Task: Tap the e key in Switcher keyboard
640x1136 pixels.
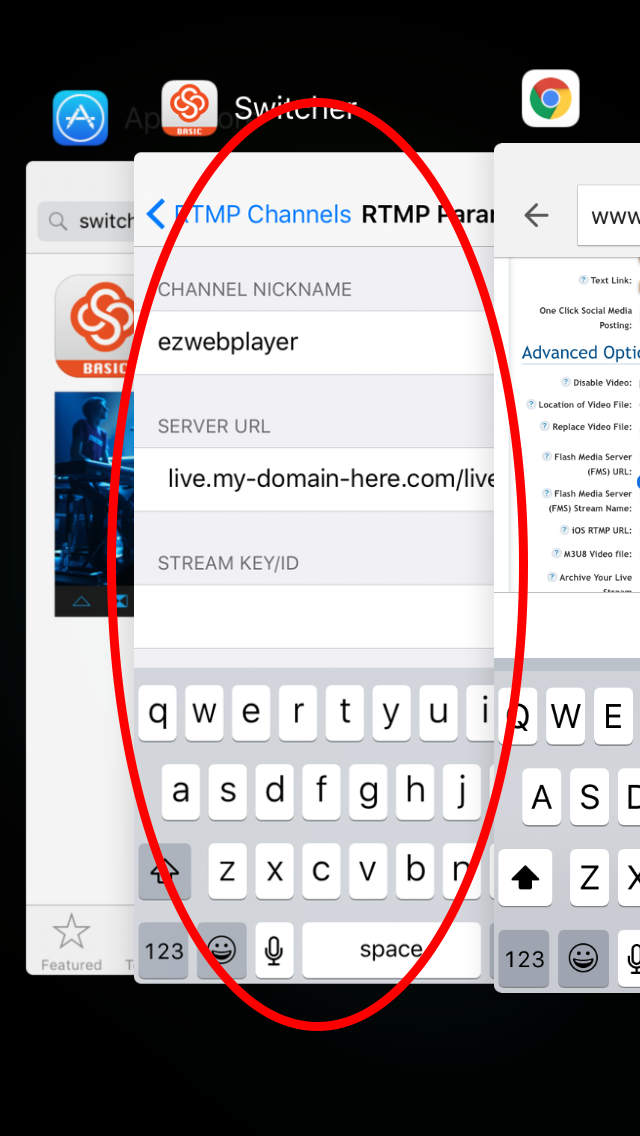Action: point(251,714)
